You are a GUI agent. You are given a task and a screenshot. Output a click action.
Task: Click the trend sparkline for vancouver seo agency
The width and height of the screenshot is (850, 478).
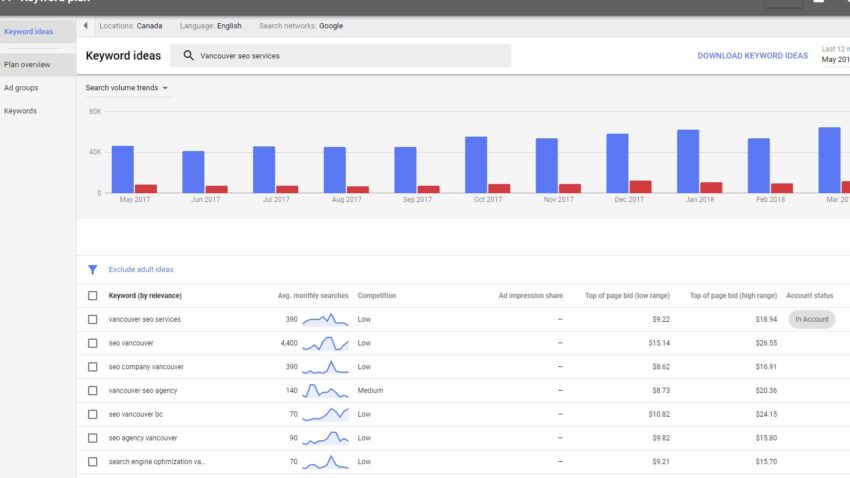(325, 390)
